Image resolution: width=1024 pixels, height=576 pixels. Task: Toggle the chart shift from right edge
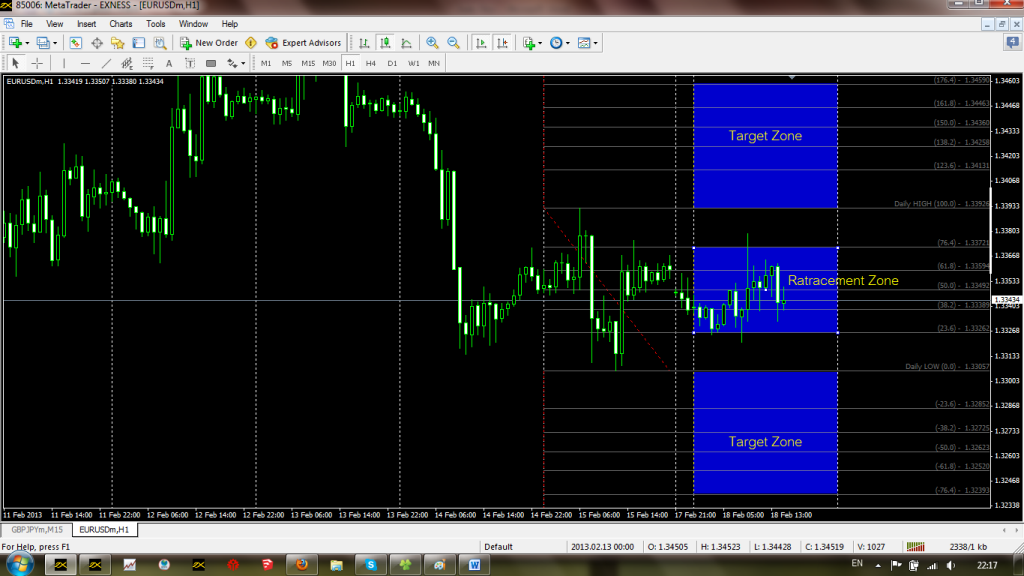point(501,42)
